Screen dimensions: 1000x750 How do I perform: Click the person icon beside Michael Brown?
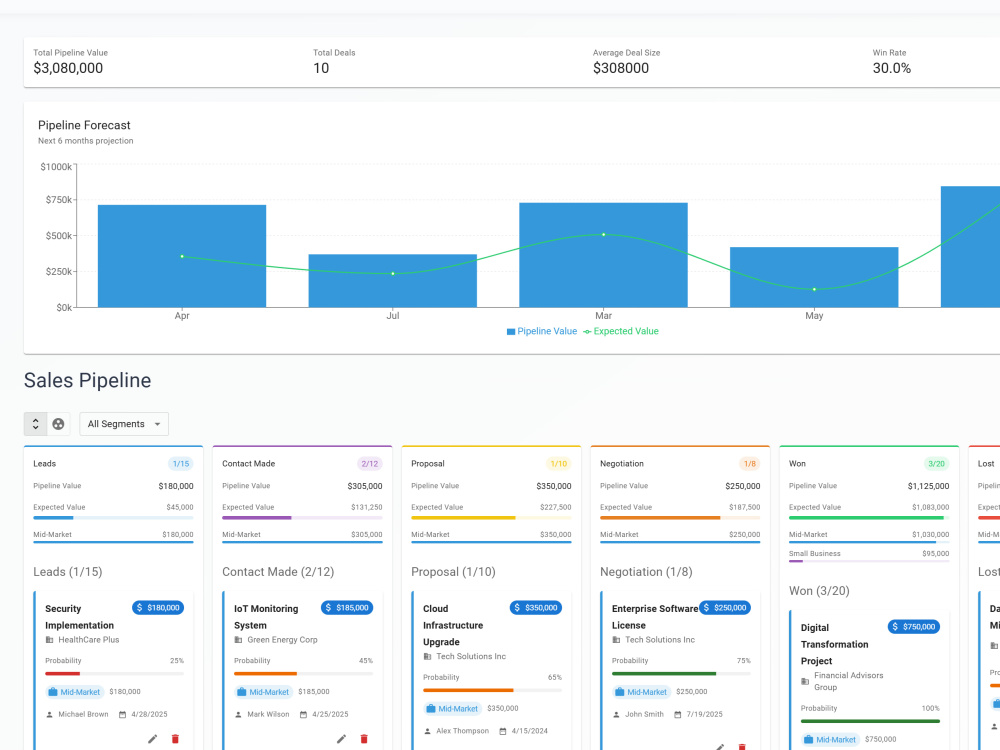tap(50, 715)
